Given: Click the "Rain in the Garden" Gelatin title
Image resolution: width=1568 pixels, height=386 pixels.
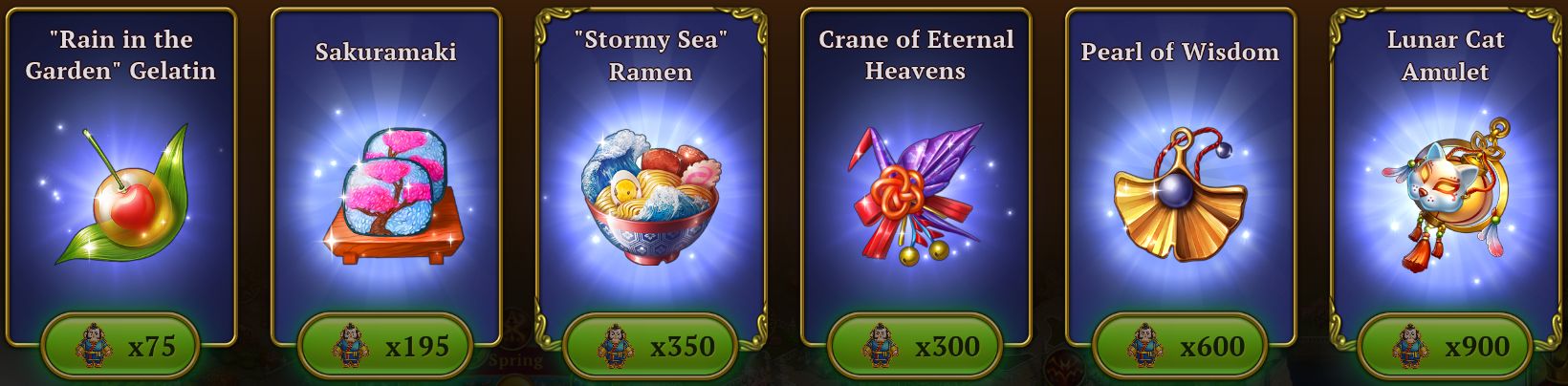Looking at the screenshot, I should [x=120, y=55].
